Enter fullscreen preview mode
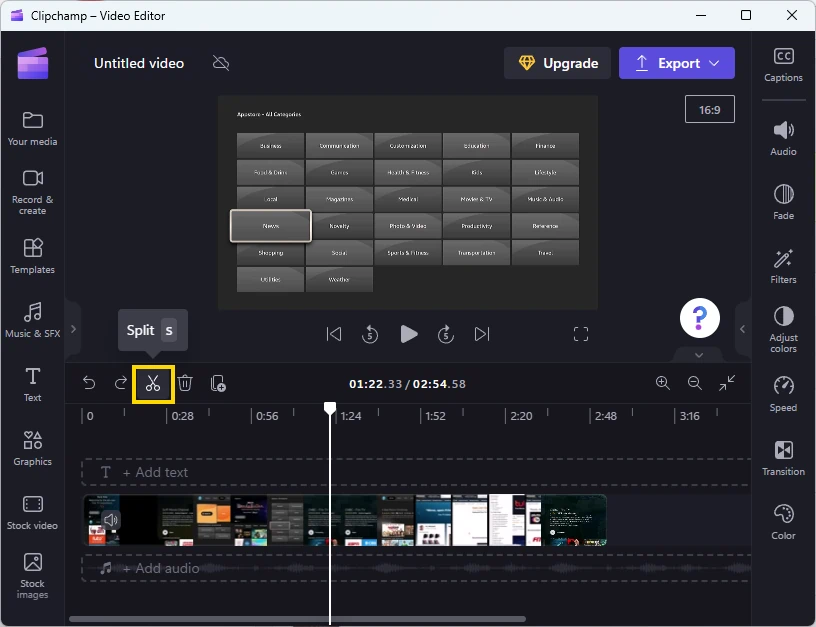 (581, 334)
